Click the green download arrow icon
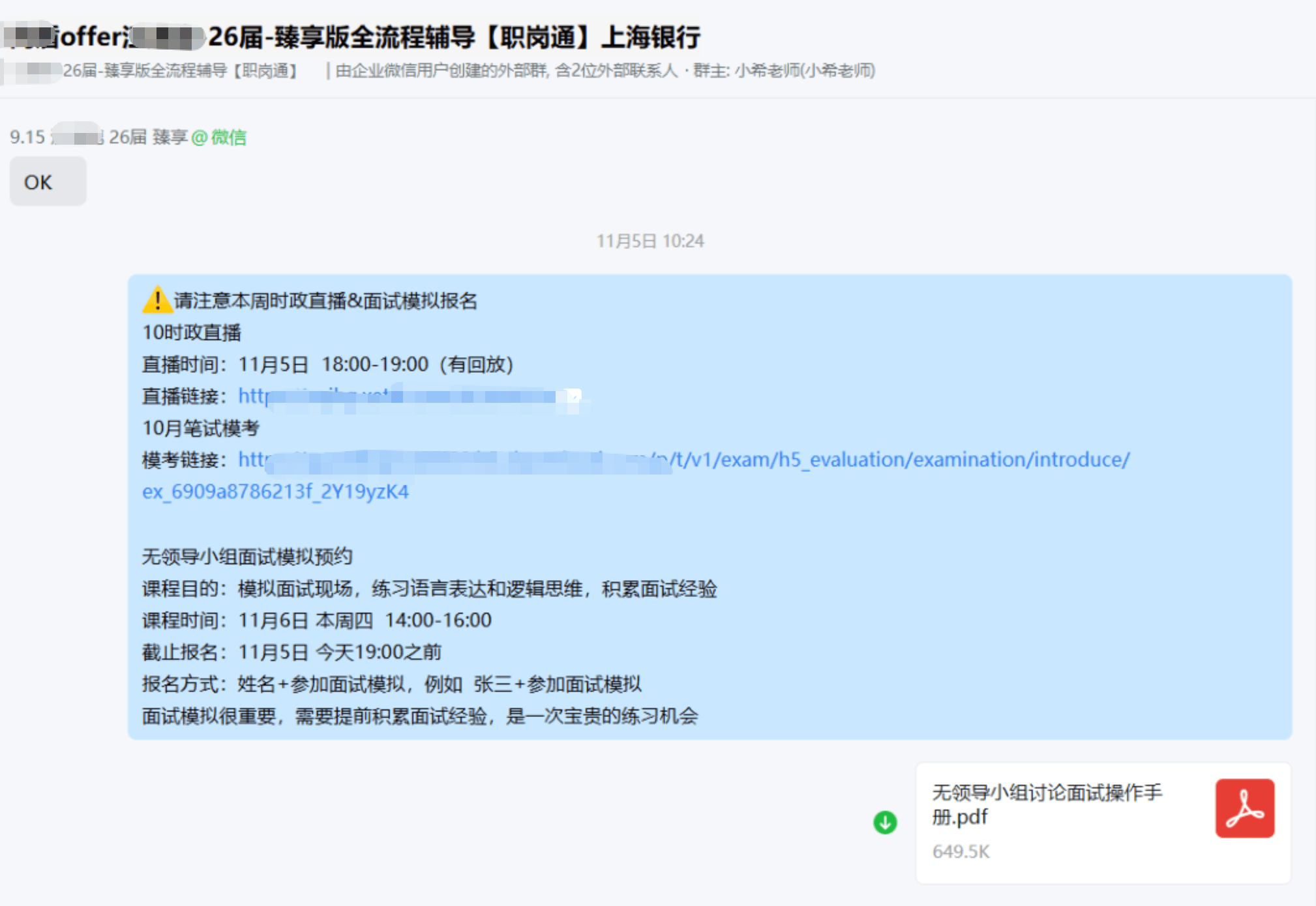The height and width of the screenshot is (906, 1316). tap(885, 822)
